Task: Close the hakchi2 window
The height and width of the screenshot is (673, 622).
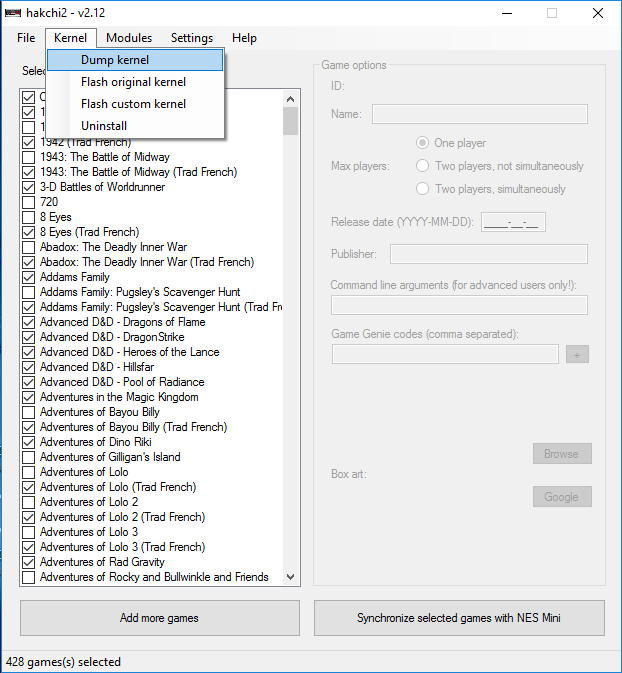Action: click(x=598, y=13)
